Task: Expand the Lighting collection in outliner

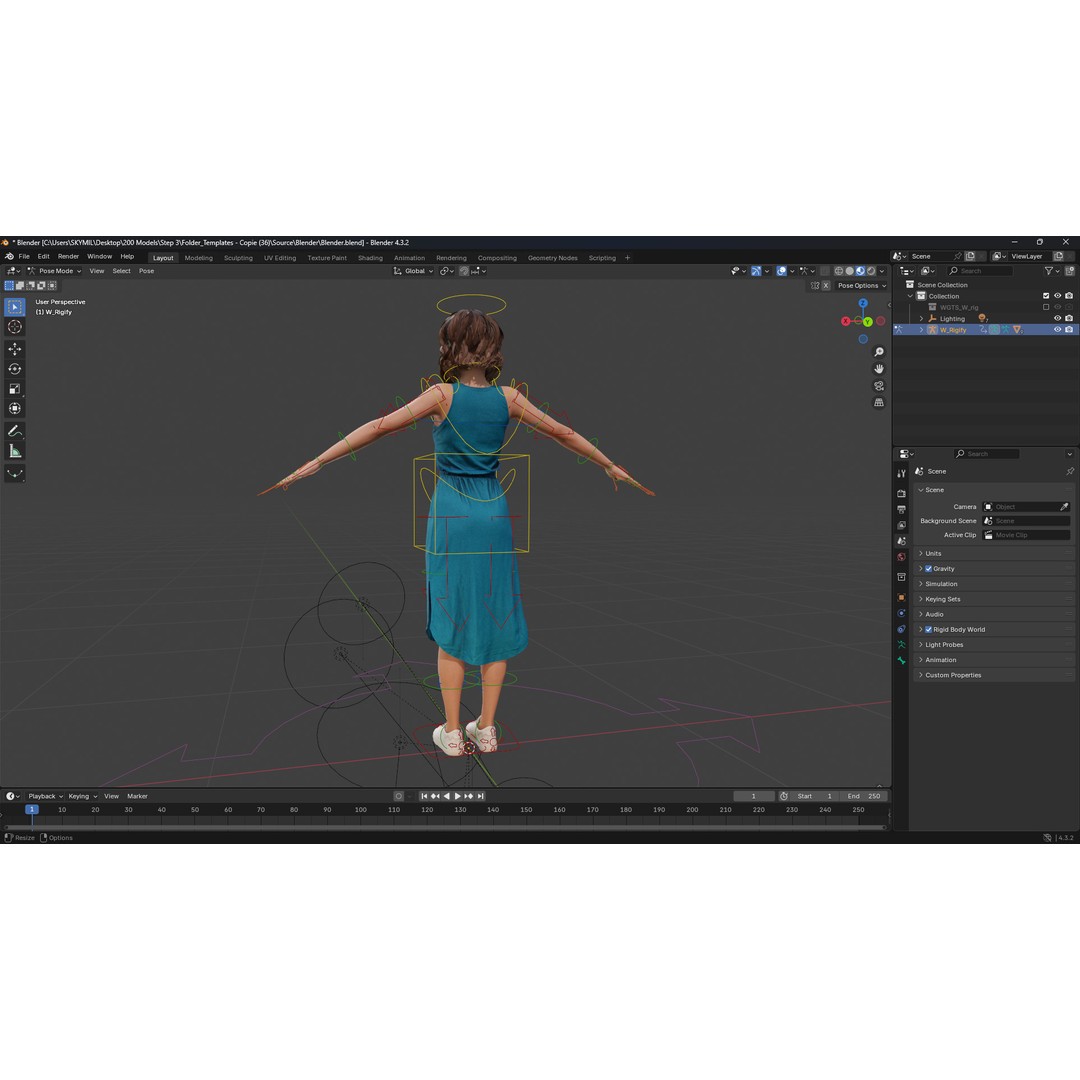Action: (x=922, y=319)
